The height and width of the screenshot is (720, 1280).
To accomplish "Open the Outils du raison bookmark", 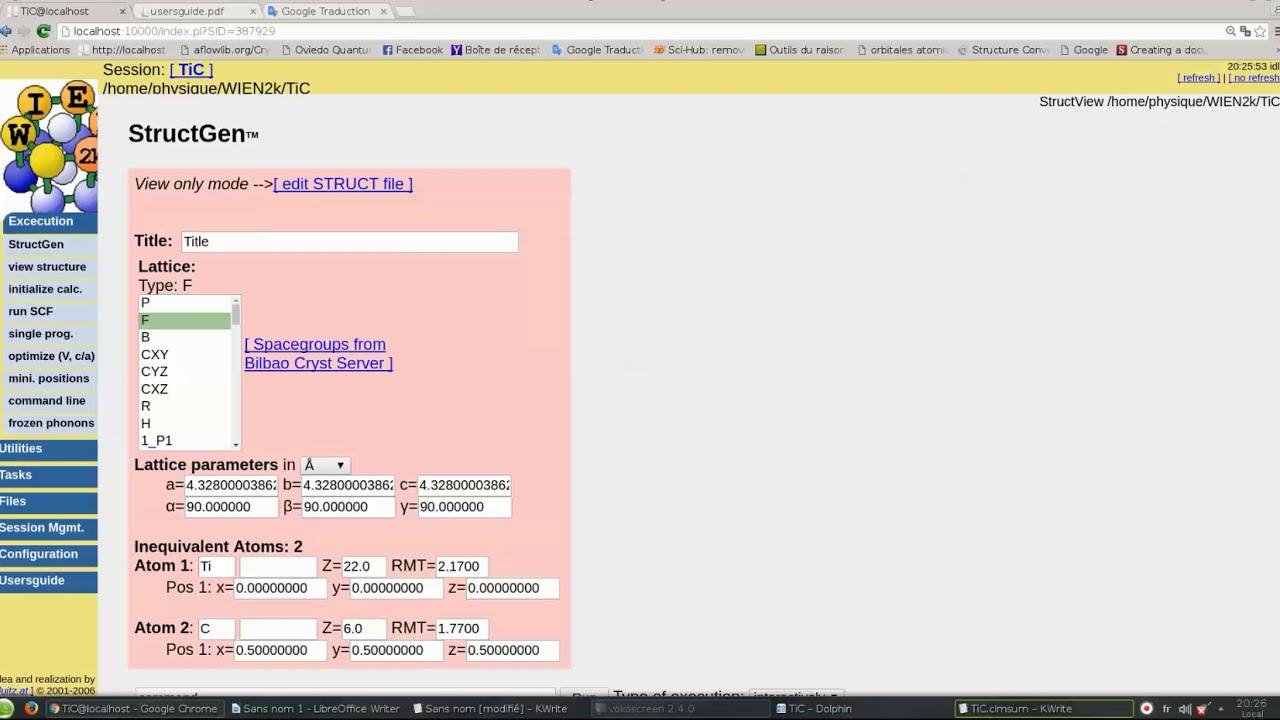I will click(x=800, y=50).
